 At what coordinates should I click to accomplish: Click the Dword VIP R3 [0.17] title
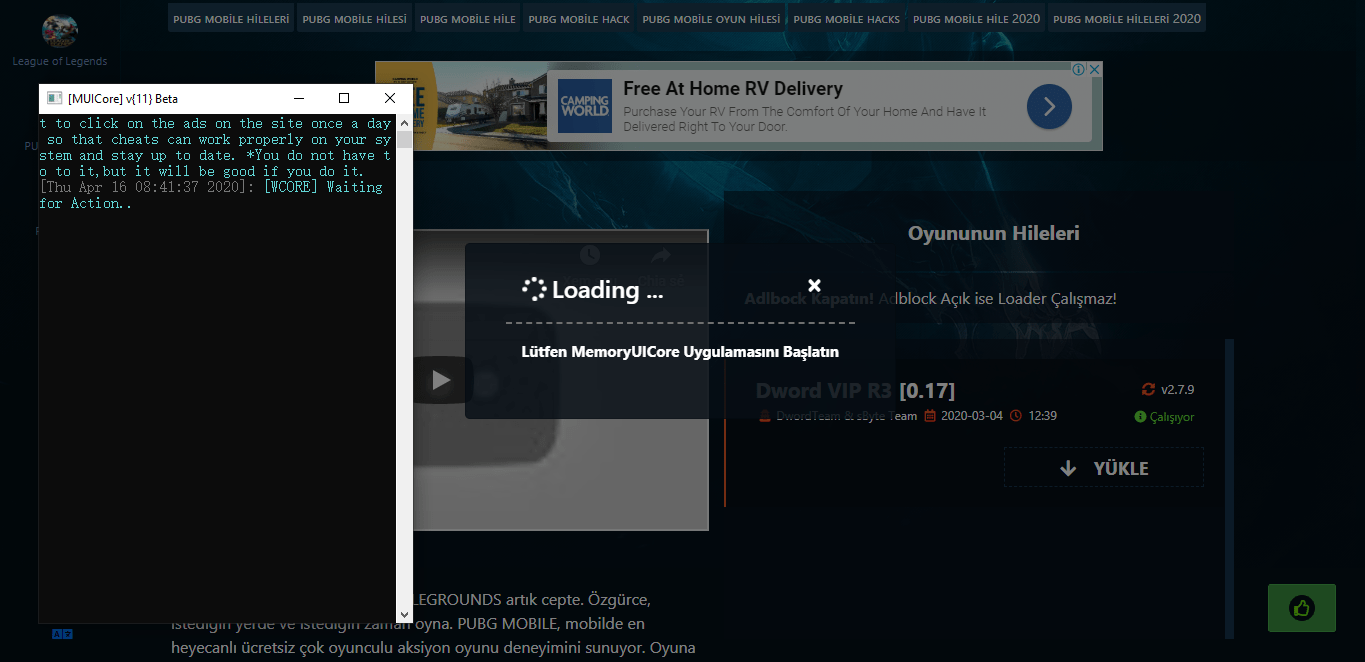tap(855, 390)
